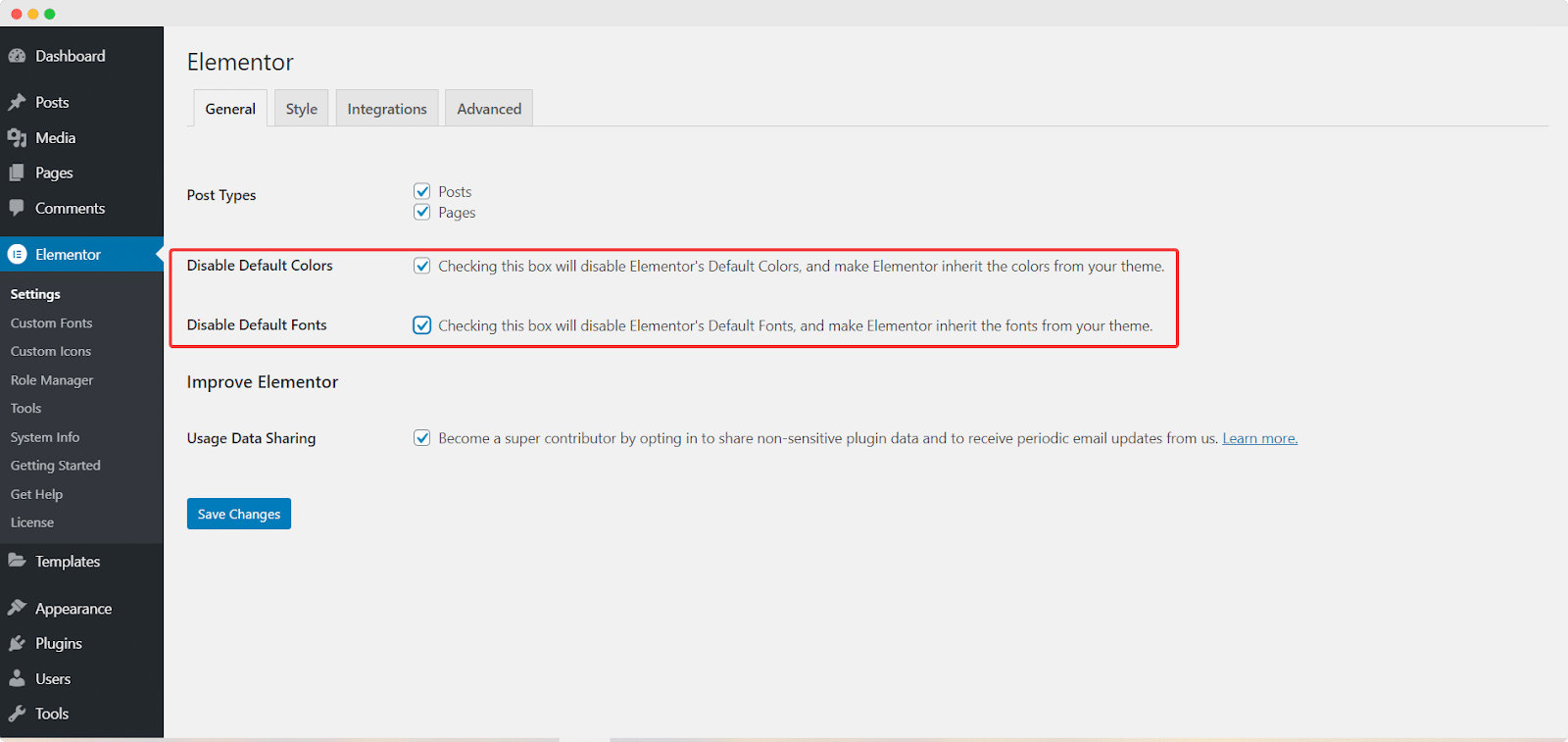The width and height of the screenshot is (1568, 742).
Task: Click the Tools wrench icon
Action: pos(17,714)
